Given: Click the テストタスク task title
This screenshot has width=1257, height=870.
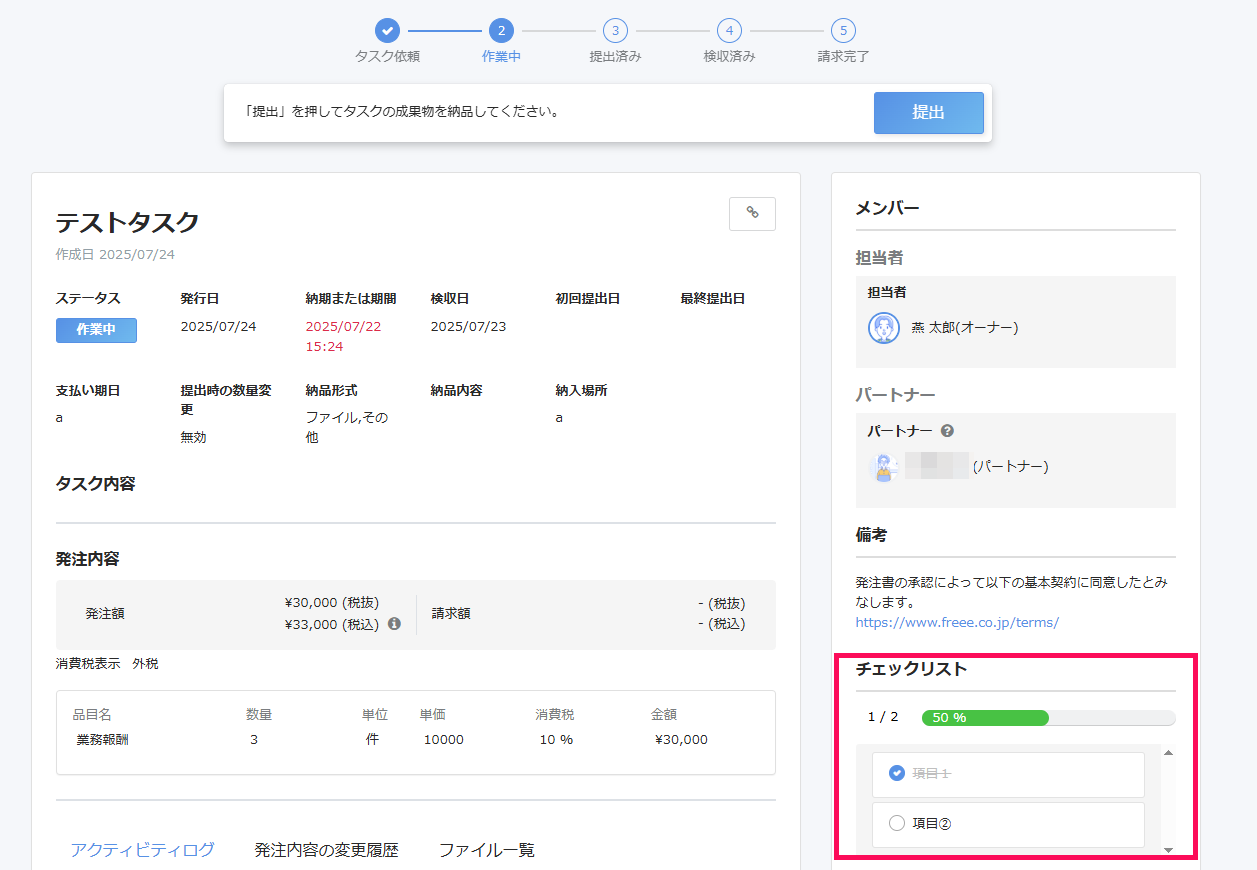Looking at the screenshot, I should (128, 222).
